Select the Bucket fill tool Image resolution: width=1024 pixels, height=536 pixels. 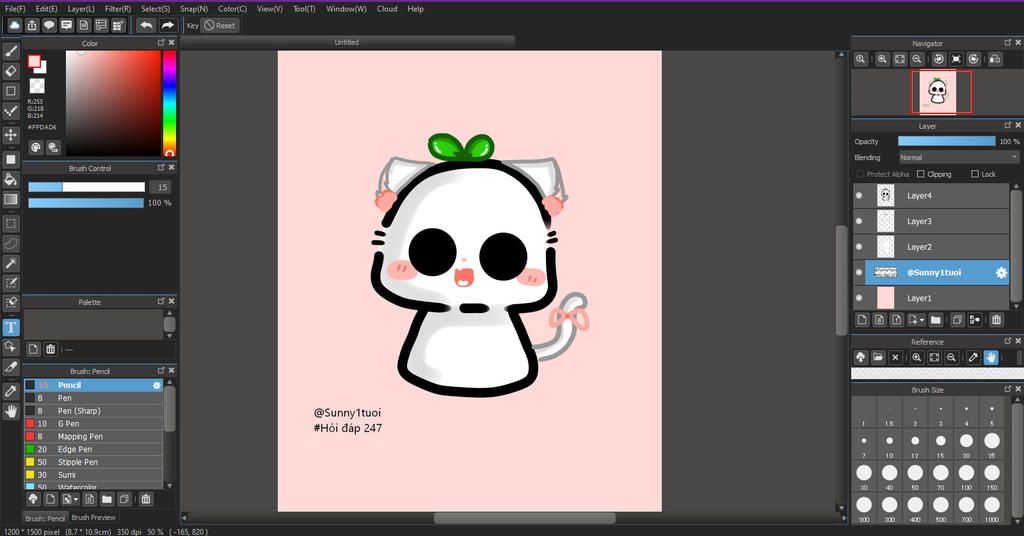coord(11,179)
